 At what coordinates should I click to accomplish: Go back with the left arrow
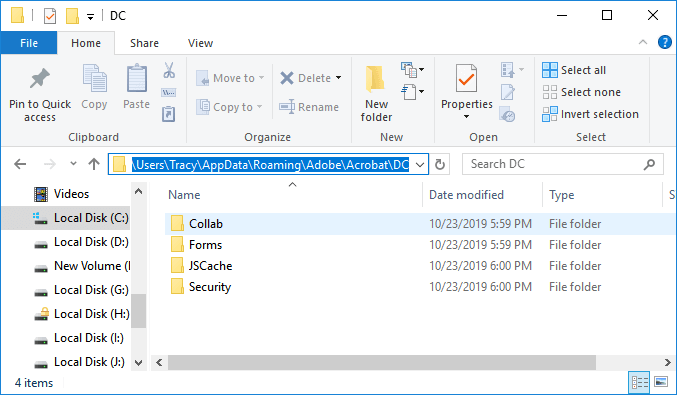(20, 164)
